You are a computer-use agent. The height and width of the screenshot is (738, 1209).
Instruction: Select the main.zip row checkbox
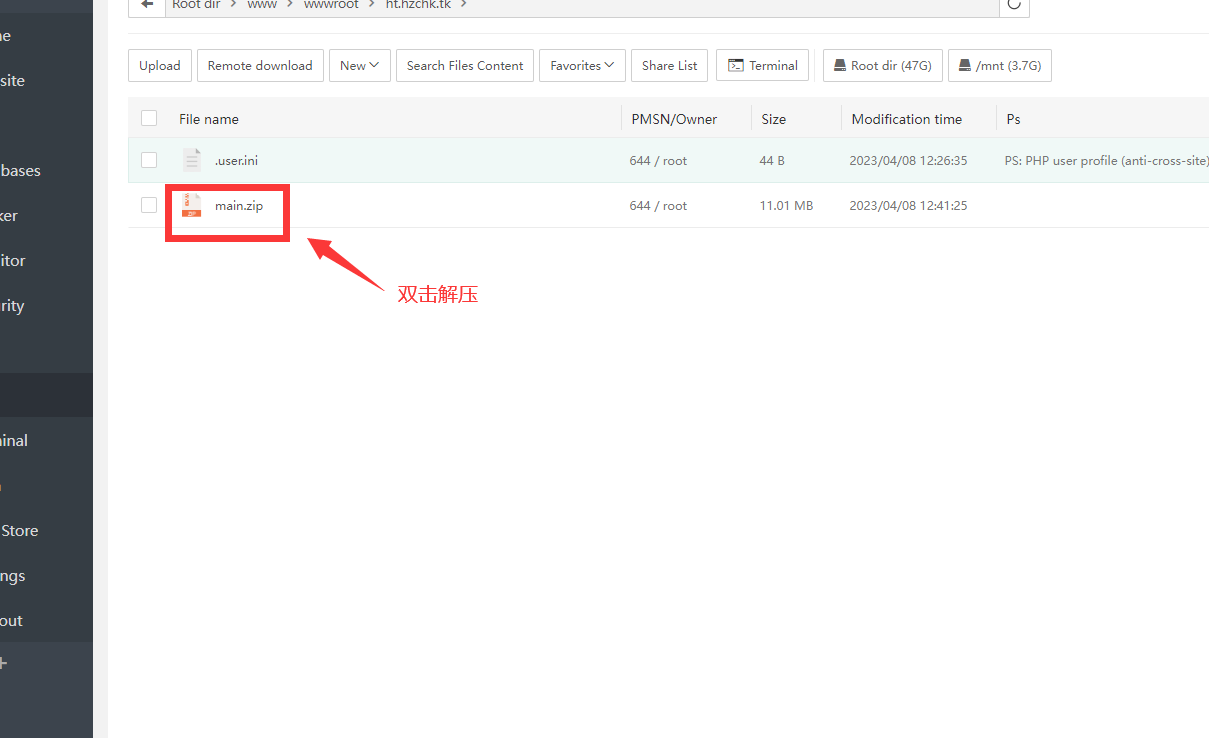click(149, 205)
